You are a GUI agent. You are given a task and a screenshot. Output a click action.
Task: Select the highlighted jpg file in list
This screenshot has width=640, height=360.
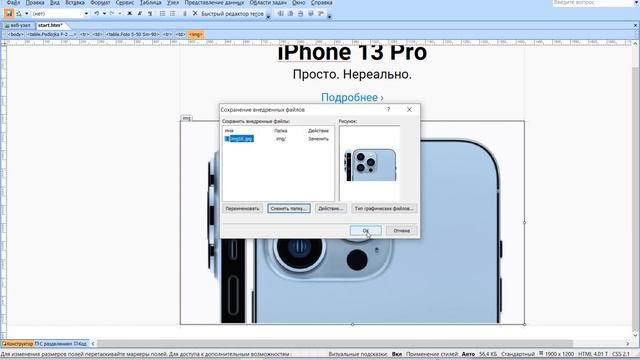tap(239, 139)
